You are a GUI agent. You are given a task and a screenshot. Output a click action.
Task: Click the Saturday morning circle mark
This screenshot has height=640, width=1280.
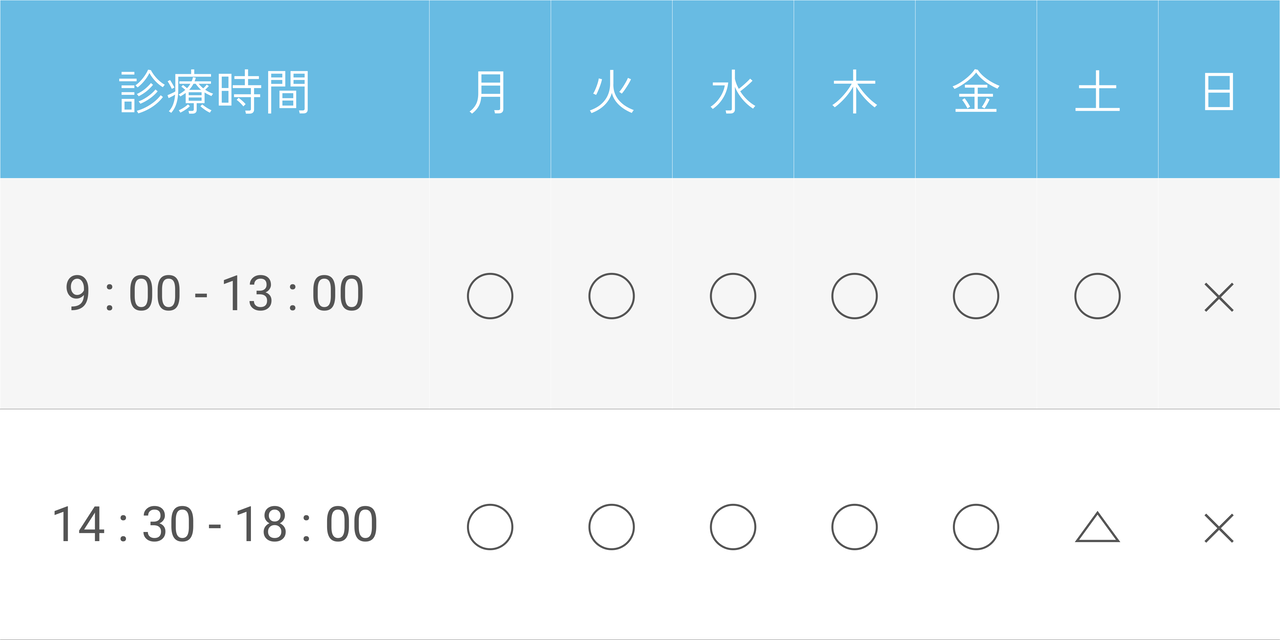(x=1097, y=296)
